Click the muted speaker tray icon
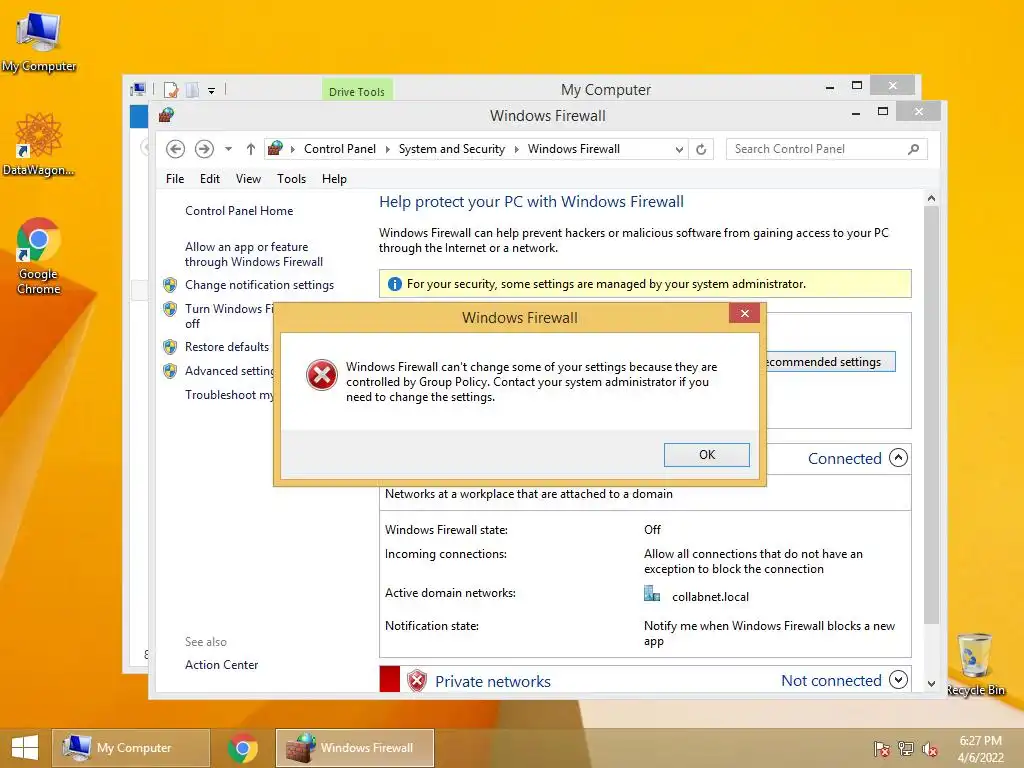Image resolution: width=1024 pixels, height=768 pixels. (x=930, y=749)
